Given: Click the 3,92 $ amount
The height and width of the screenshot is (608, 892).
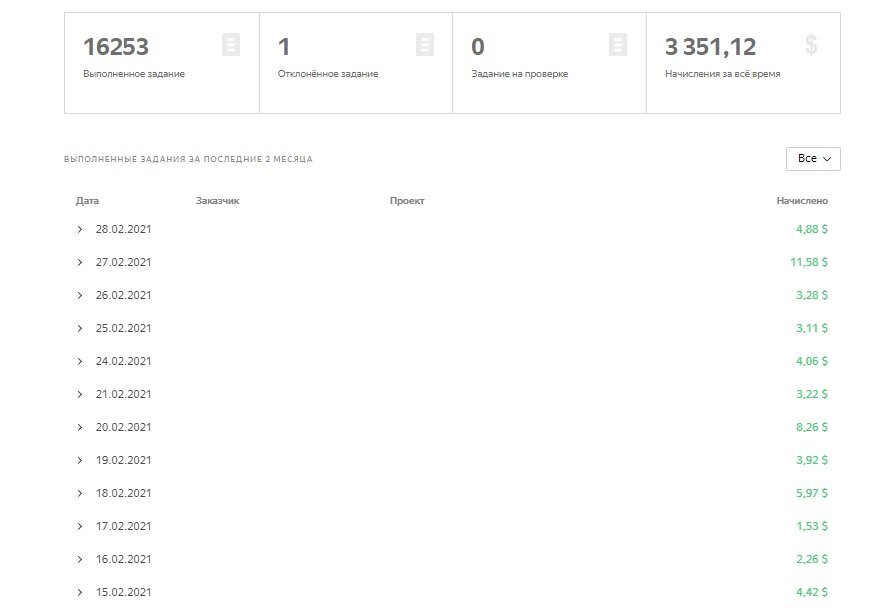Looking at the screenshot, I should point(812,460).
